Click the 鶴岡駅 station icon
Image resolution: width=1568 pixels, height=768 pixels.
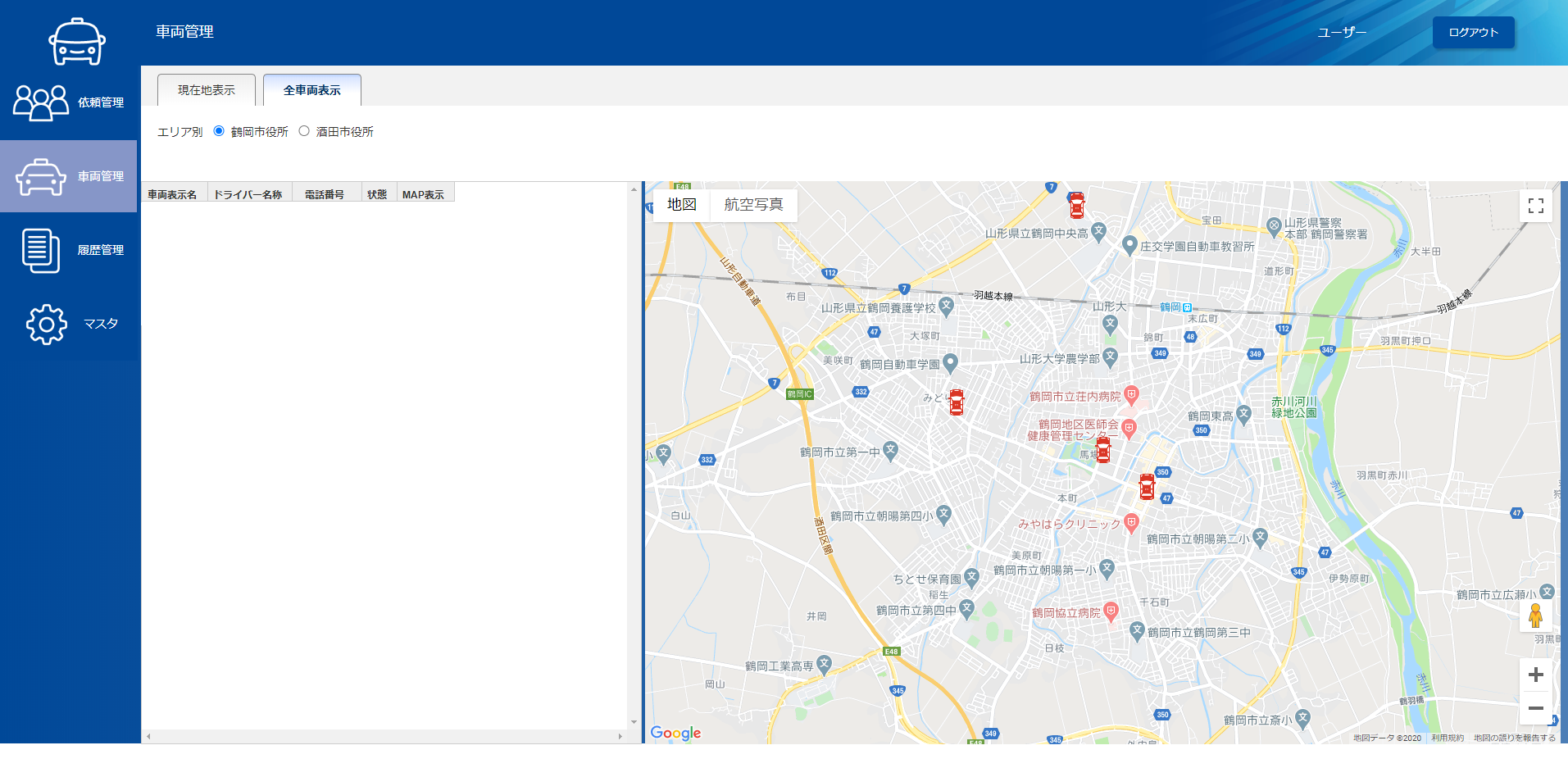1187,307
